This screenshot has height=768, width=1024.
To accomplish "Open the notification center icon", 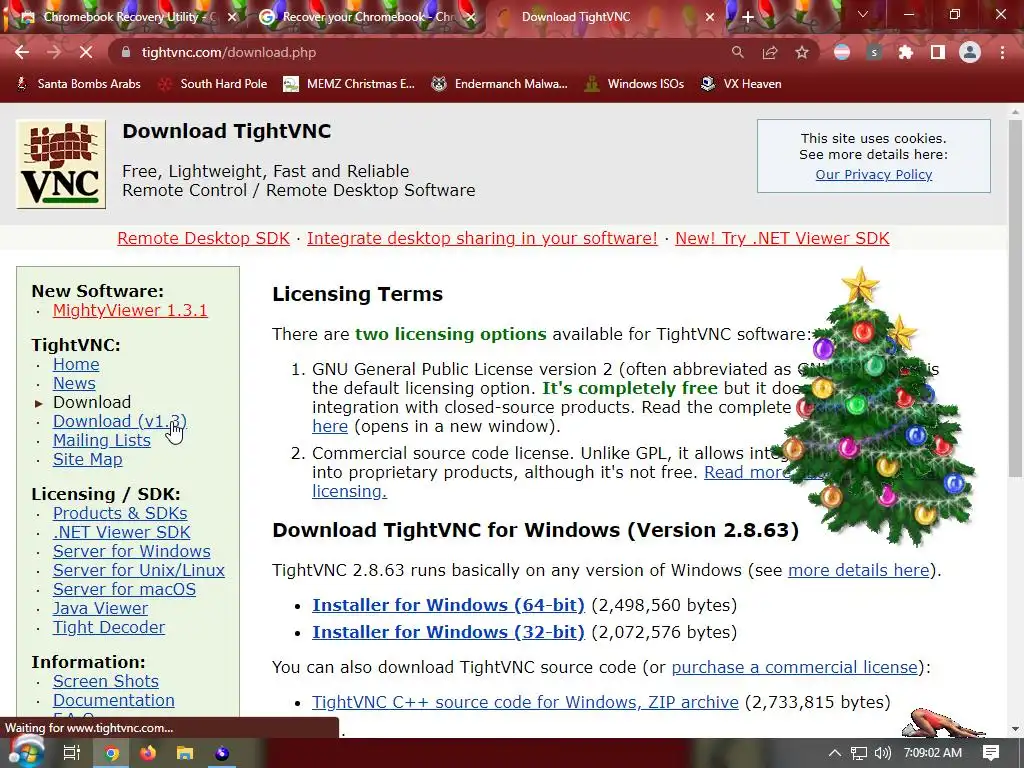I will (991, 753).
